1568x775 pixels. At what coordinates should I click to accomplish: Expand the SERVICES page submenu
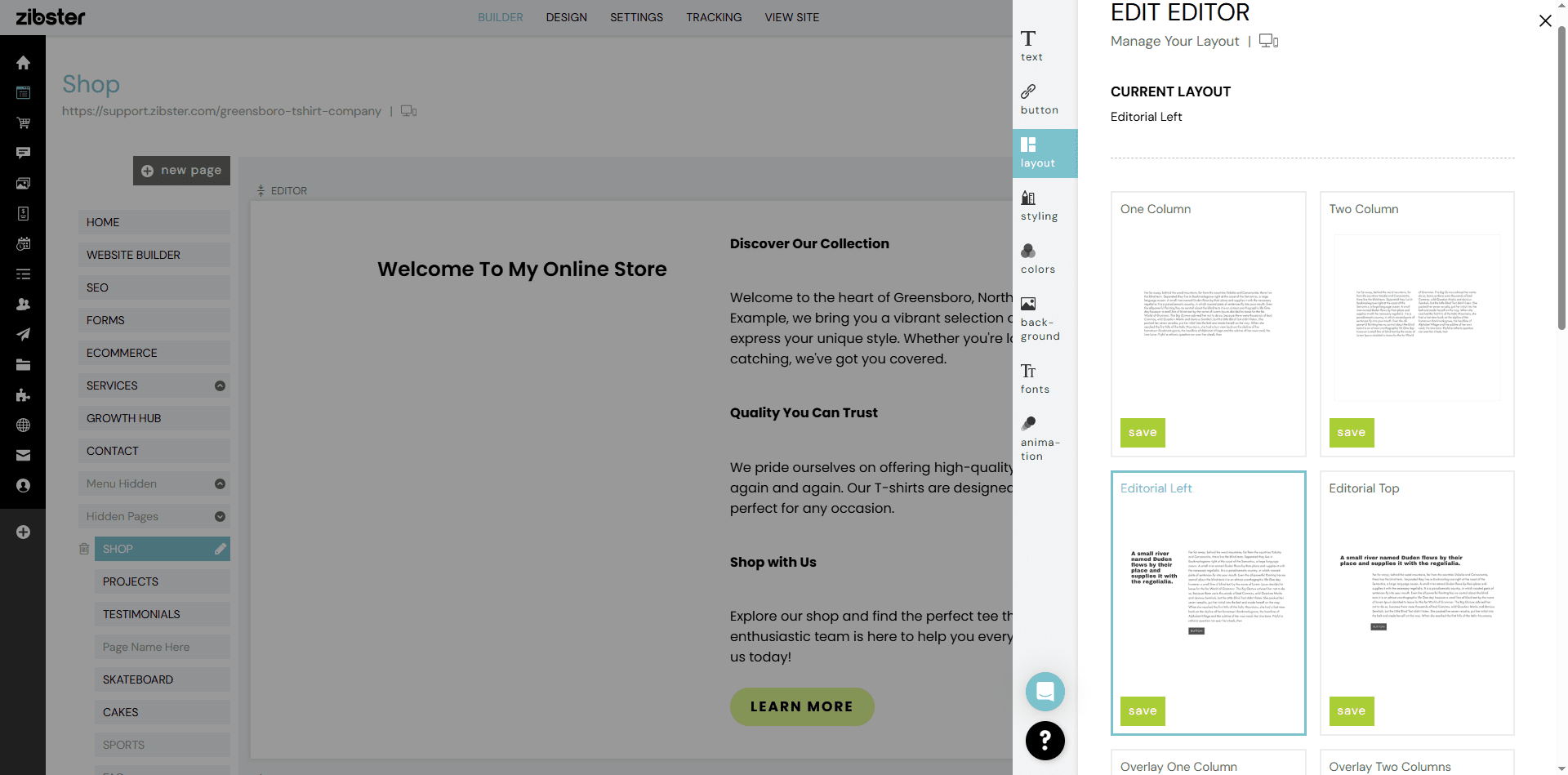click(220, 385)
